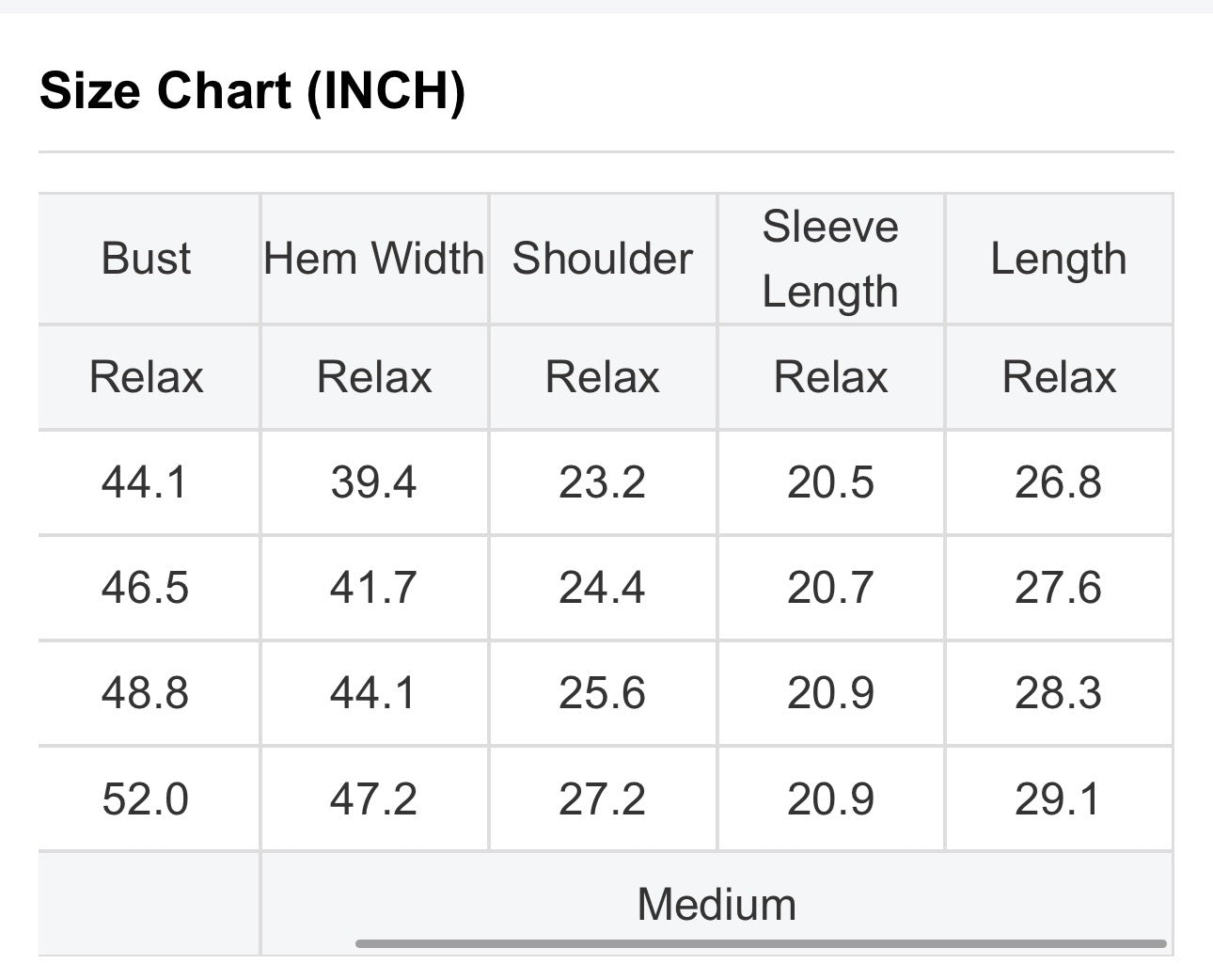Image resolution: width=1213 pixels, height=980 pixels.
Task: Click the horizontal scrollbar below Medium
Action: coord(761,943)
